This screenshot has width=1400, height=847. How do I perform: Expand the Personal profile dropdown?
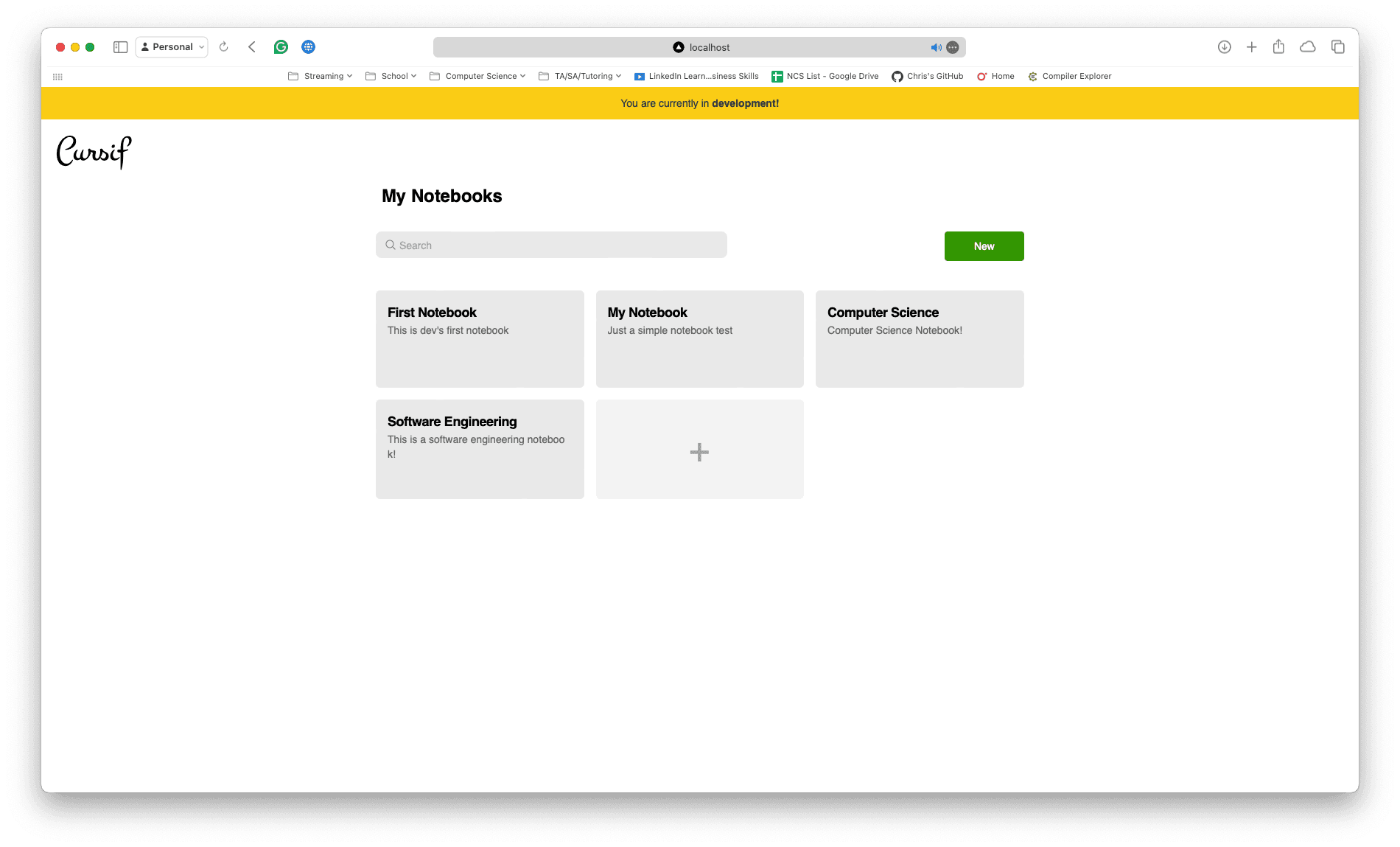172,47
